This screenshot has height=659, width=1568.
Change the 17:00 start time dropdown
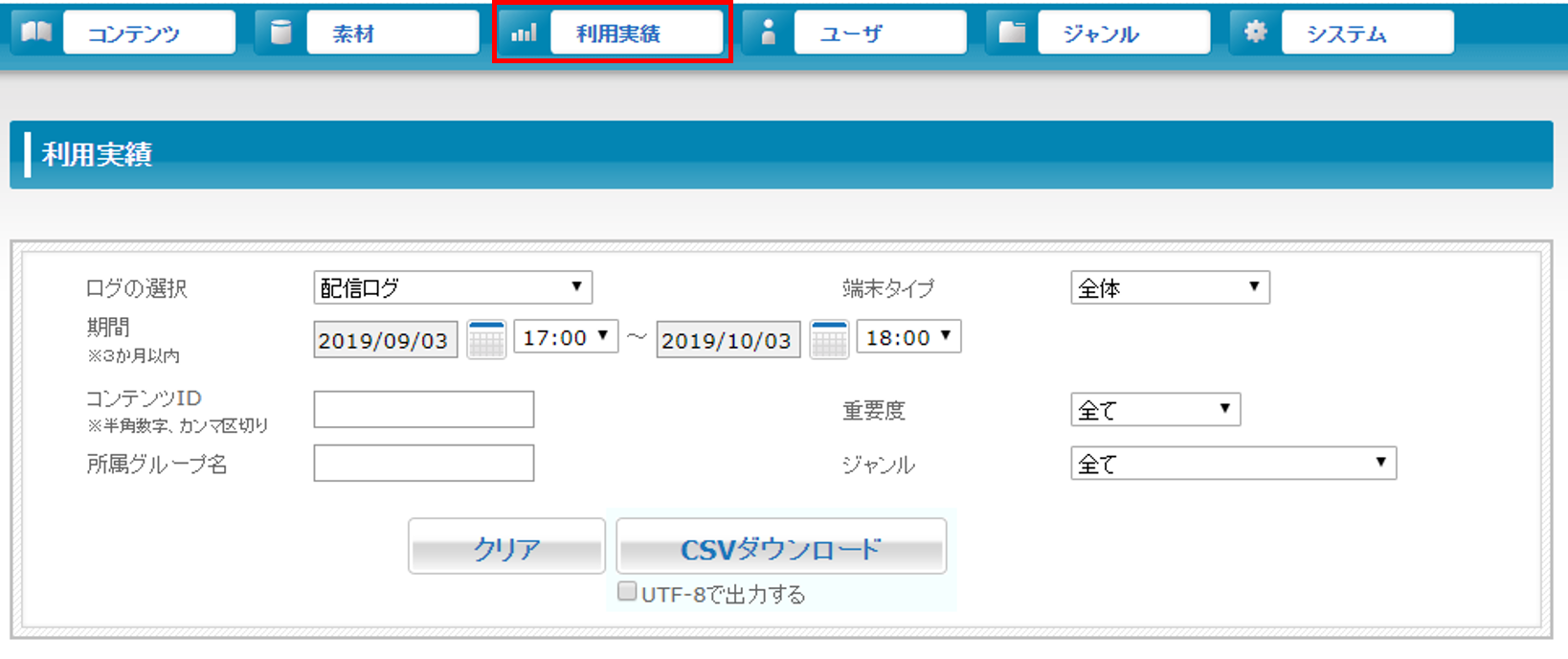pyautogui.click(x=566, y=337)
